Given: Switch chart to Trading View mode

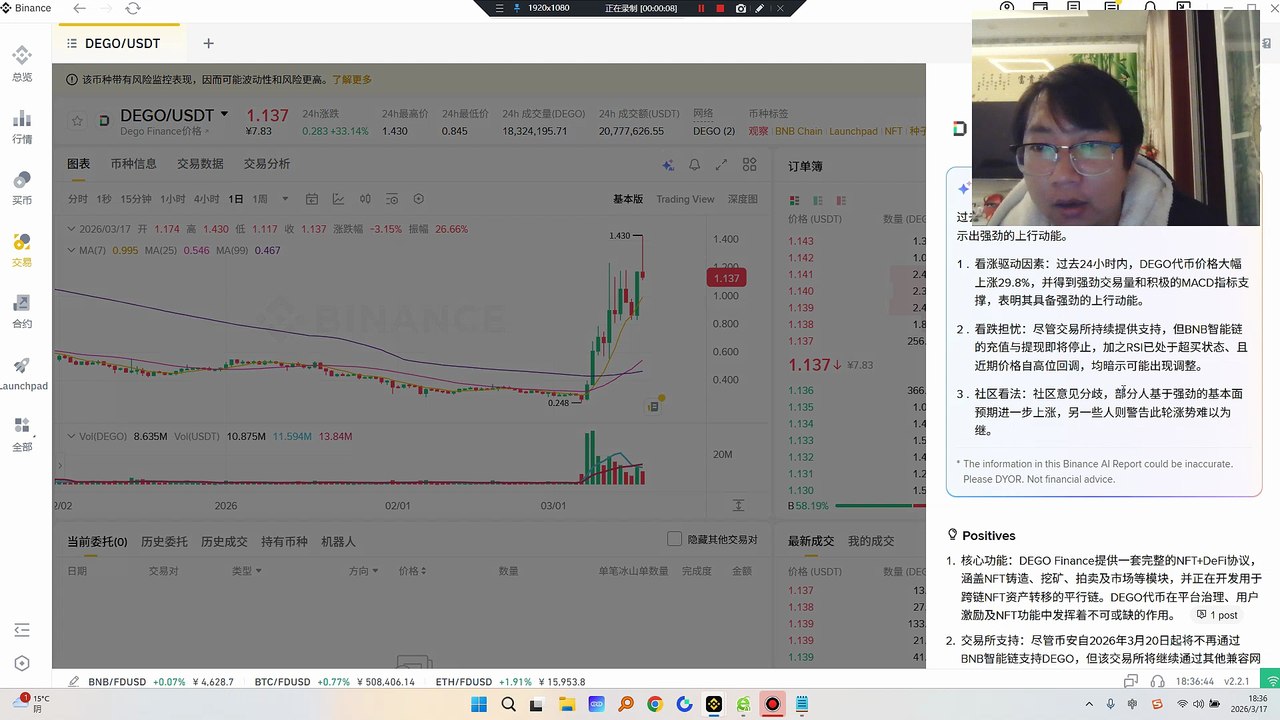Looking at the screenshot, I should [685, 199].
